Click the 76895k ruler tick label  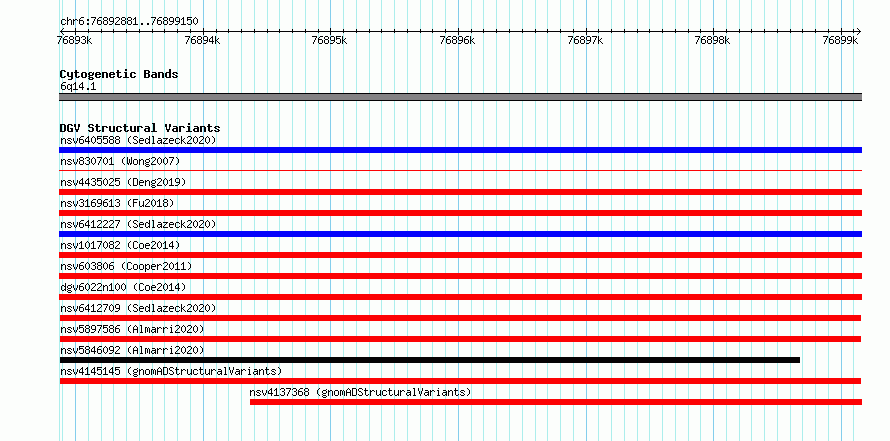tap(330, 41)
